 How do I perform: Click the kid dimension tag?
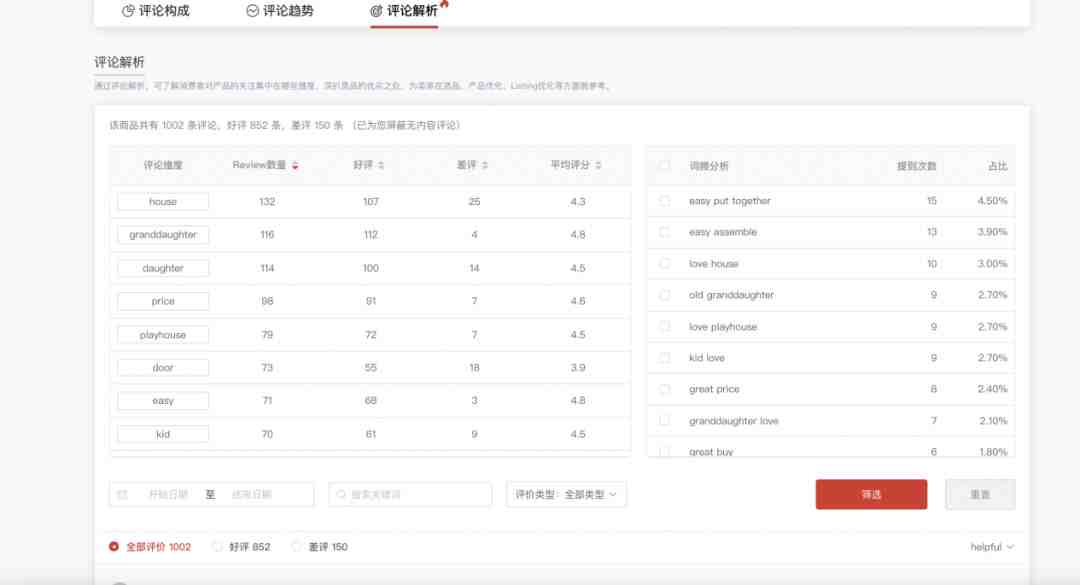163,434
